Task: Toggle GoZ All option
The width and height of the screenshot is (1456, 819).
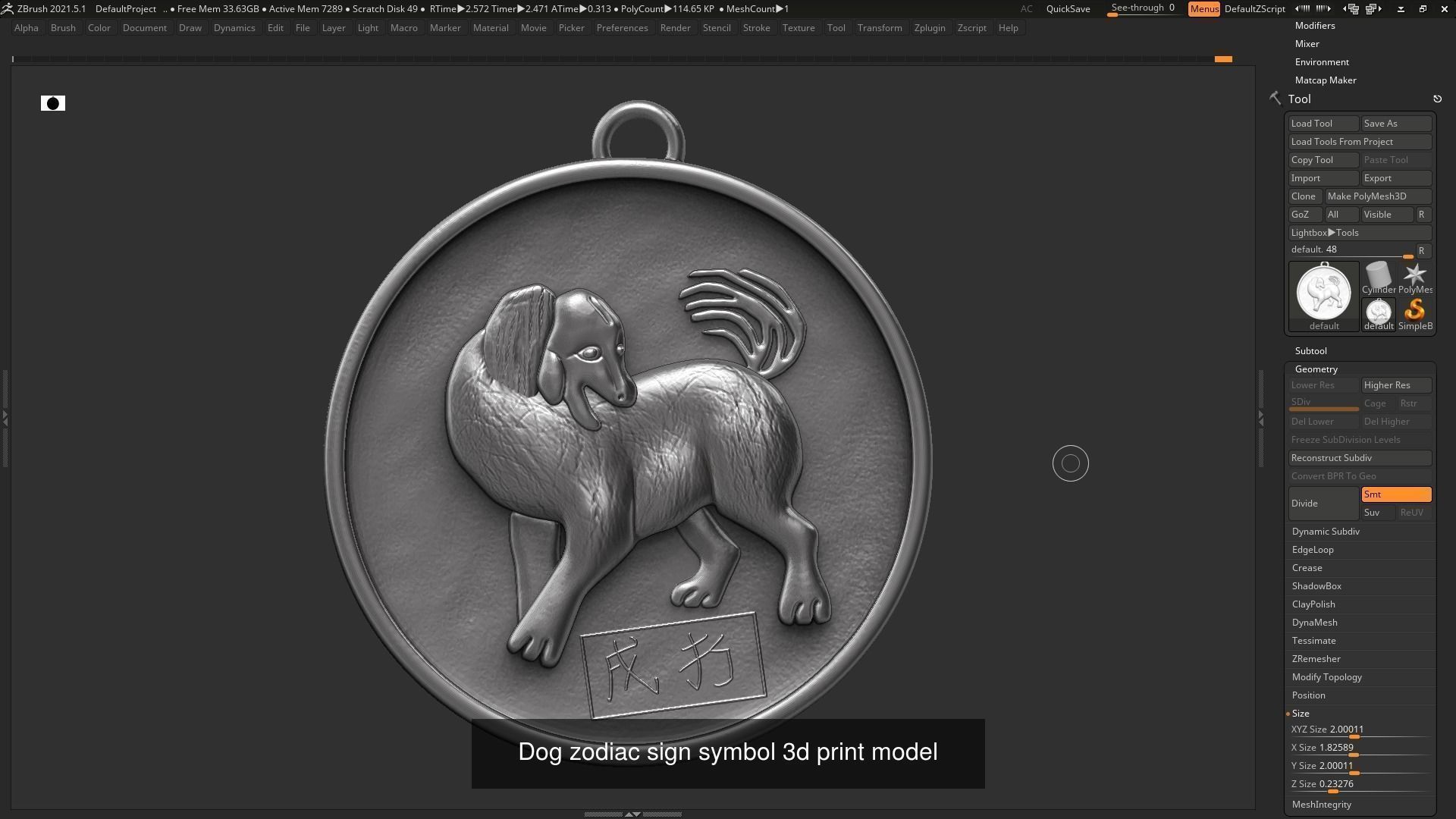Action: tap(1341, 215)
